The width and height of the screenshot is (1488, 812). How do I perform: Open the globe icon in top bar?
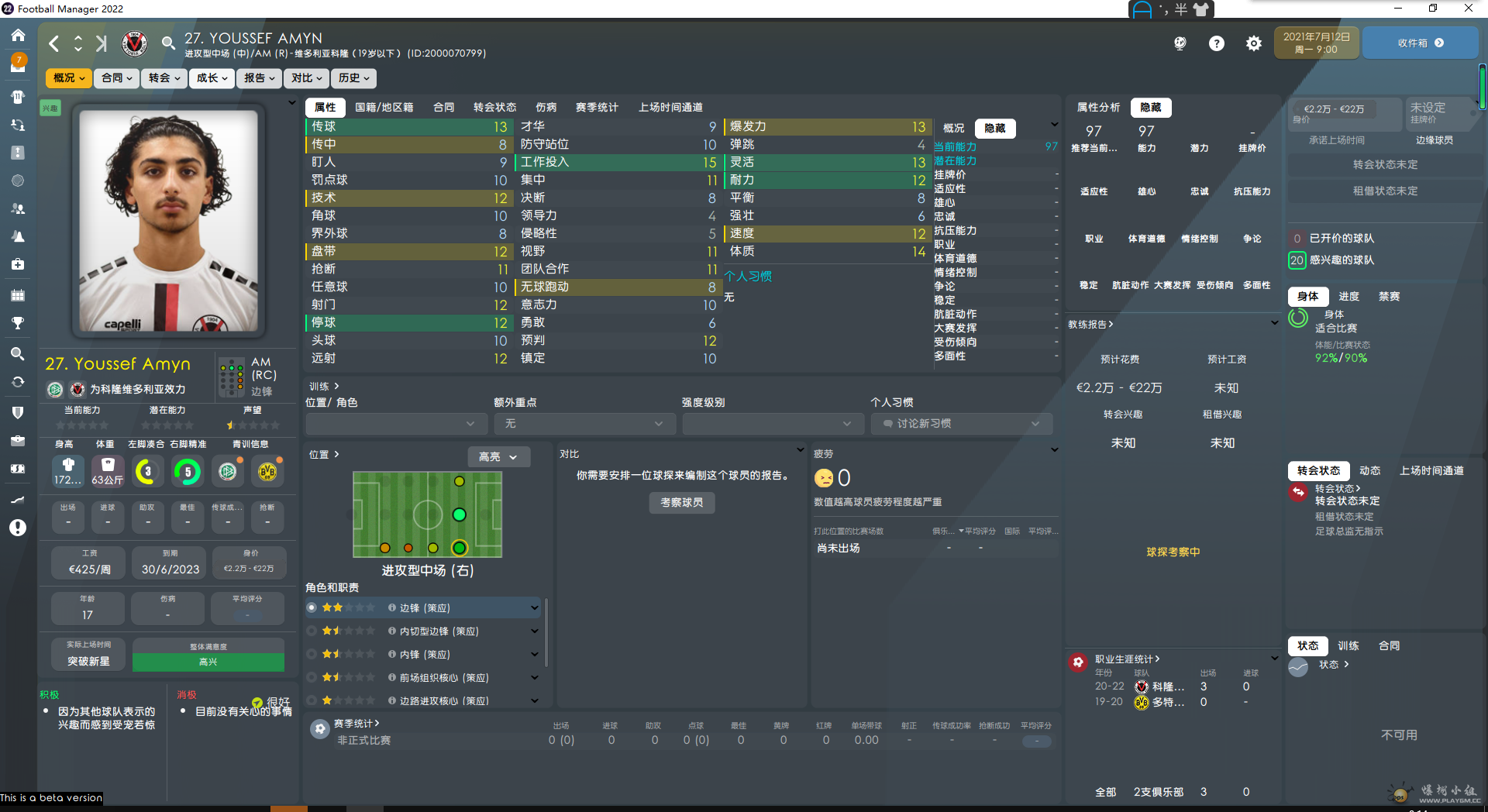click(1180, 43)
